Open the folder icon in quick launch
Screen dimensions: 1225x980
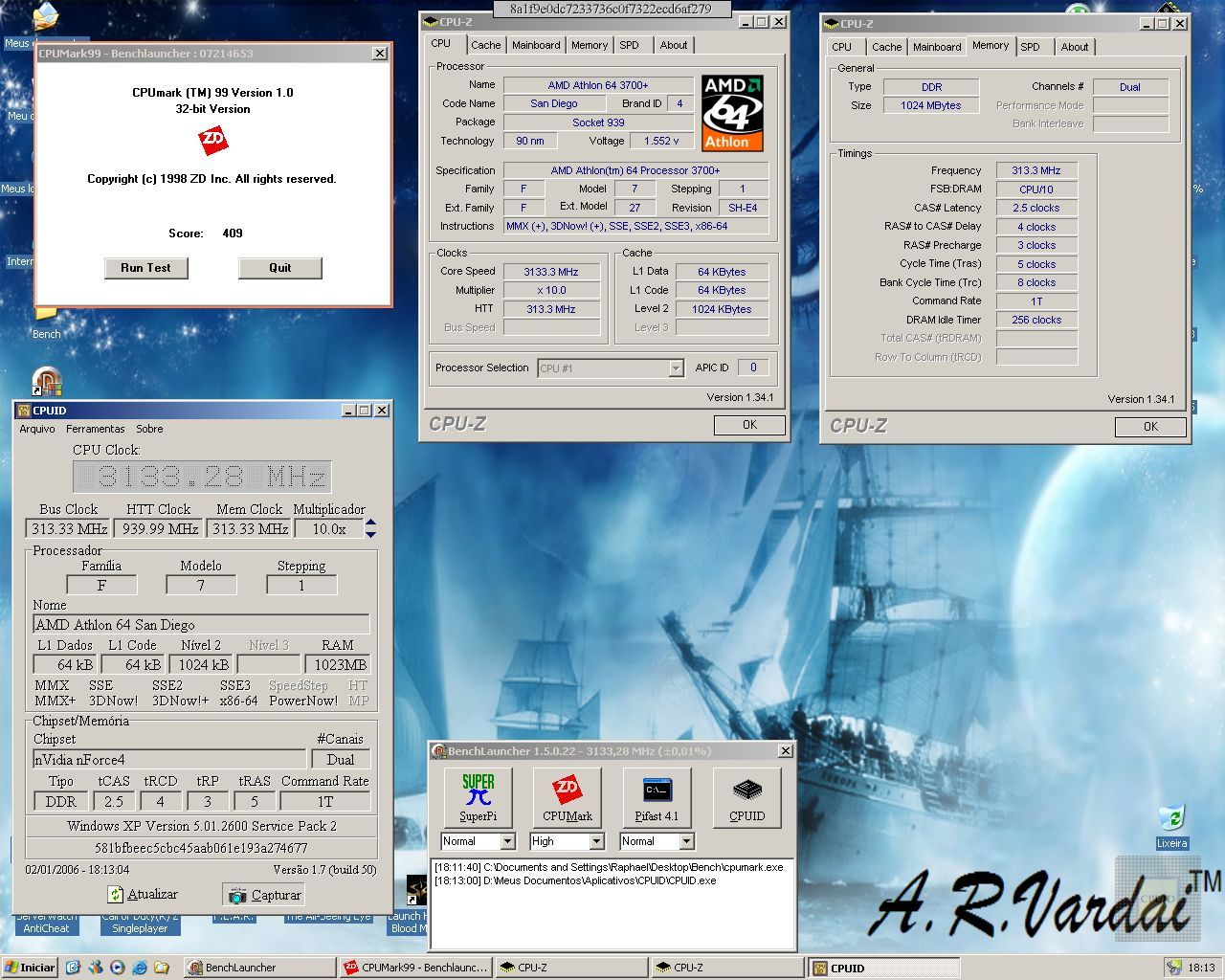click(162, 968)
